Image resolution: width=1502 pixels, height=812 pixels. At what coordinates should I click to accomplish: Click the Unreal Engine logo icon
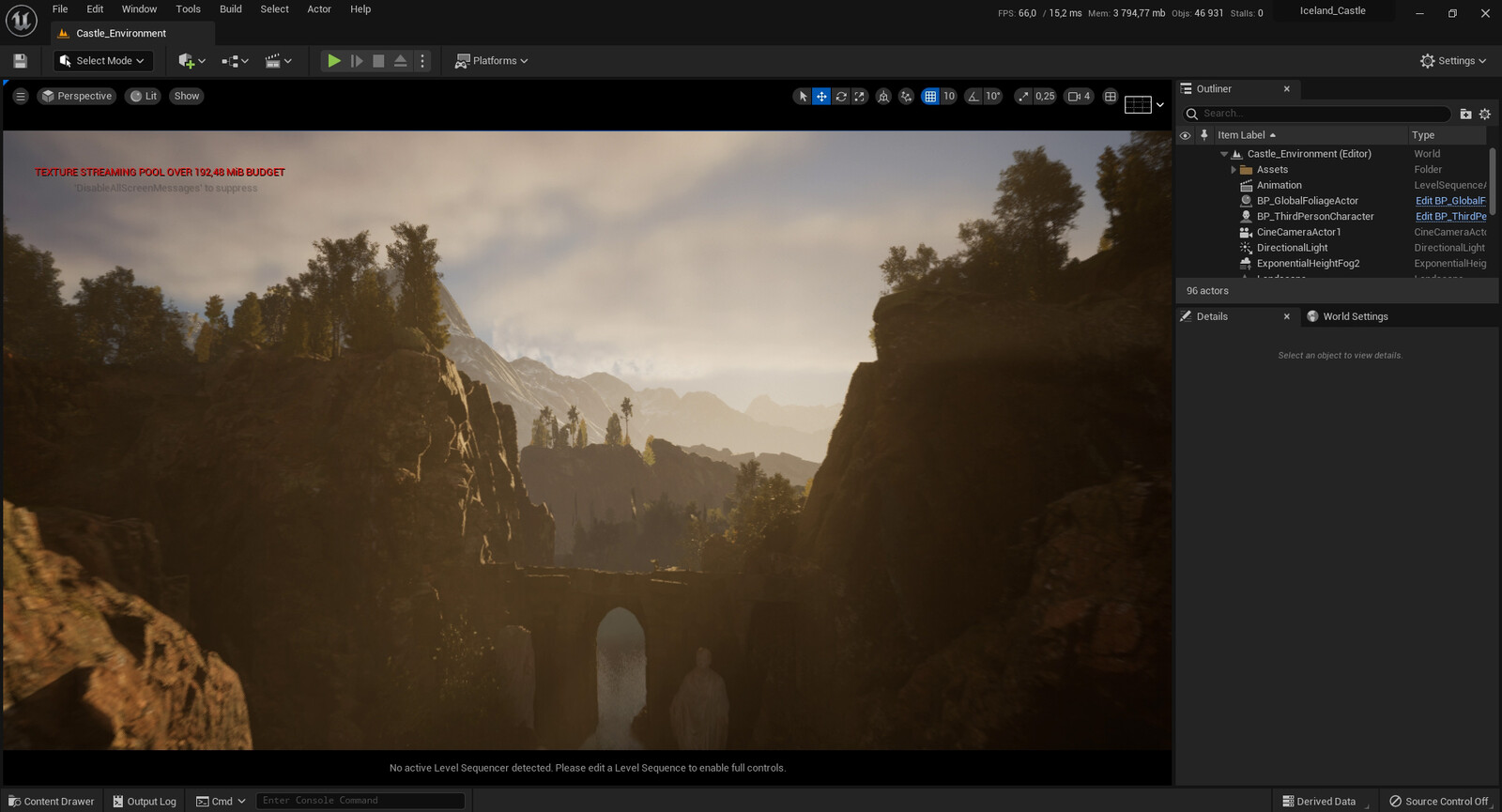[x=21, y=21]
